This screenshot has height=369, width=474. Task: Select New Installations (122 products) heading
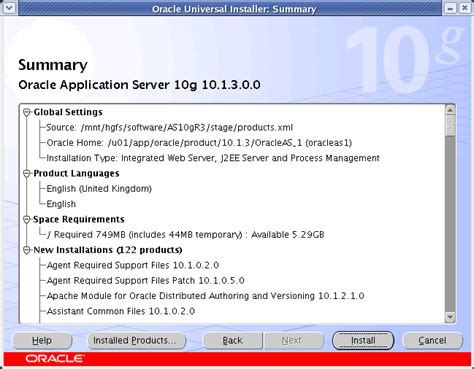[108, 250]
